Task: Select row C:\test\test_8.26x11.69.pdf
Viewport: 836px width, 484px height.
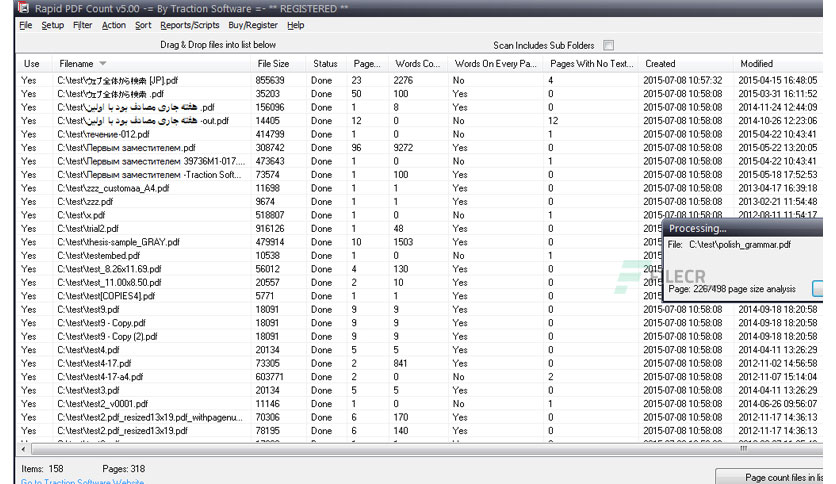Action: (x=339, y=269)
